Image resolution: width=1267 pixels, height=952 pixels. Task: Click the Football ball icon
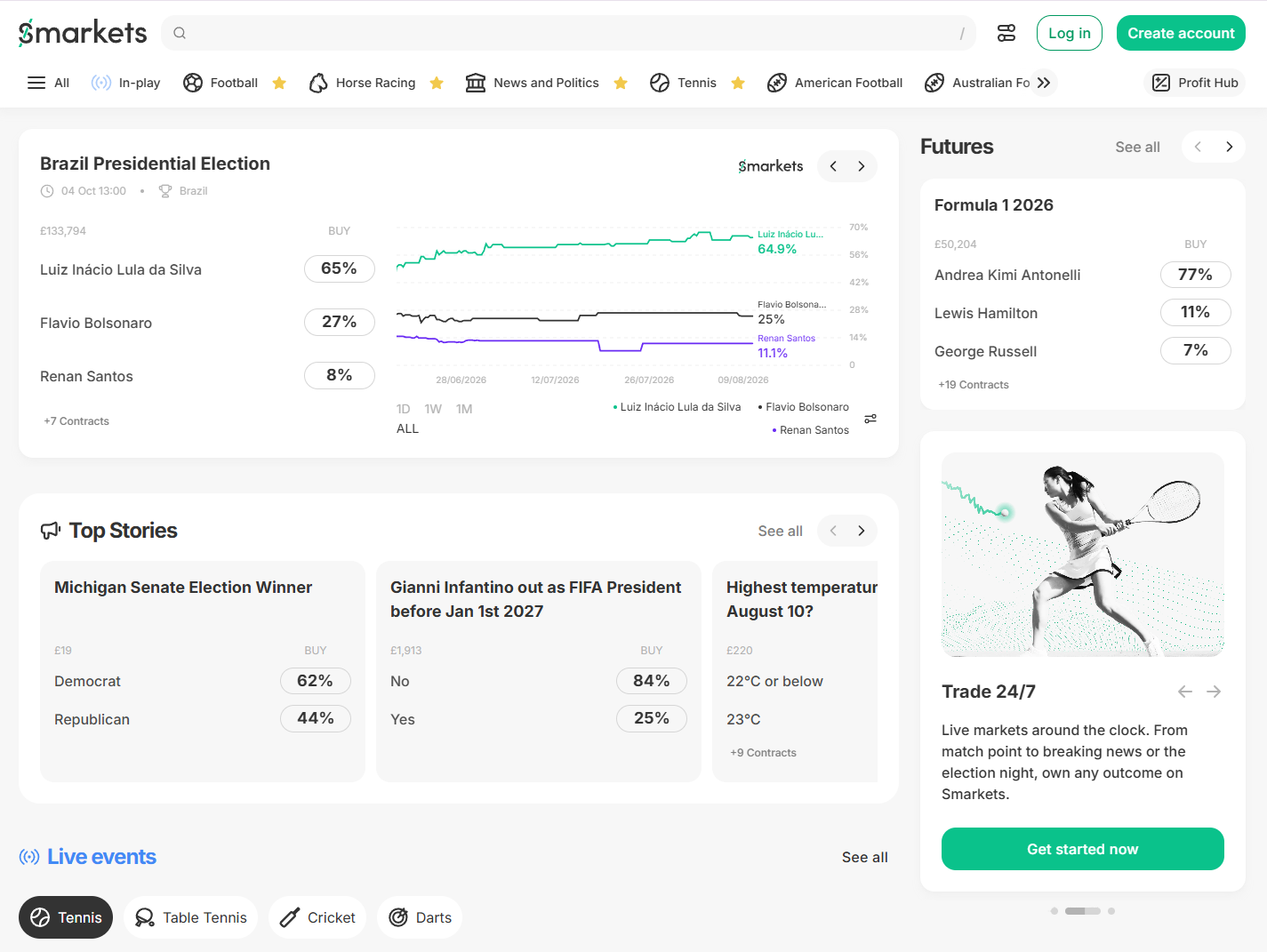(x=193, y=83)
